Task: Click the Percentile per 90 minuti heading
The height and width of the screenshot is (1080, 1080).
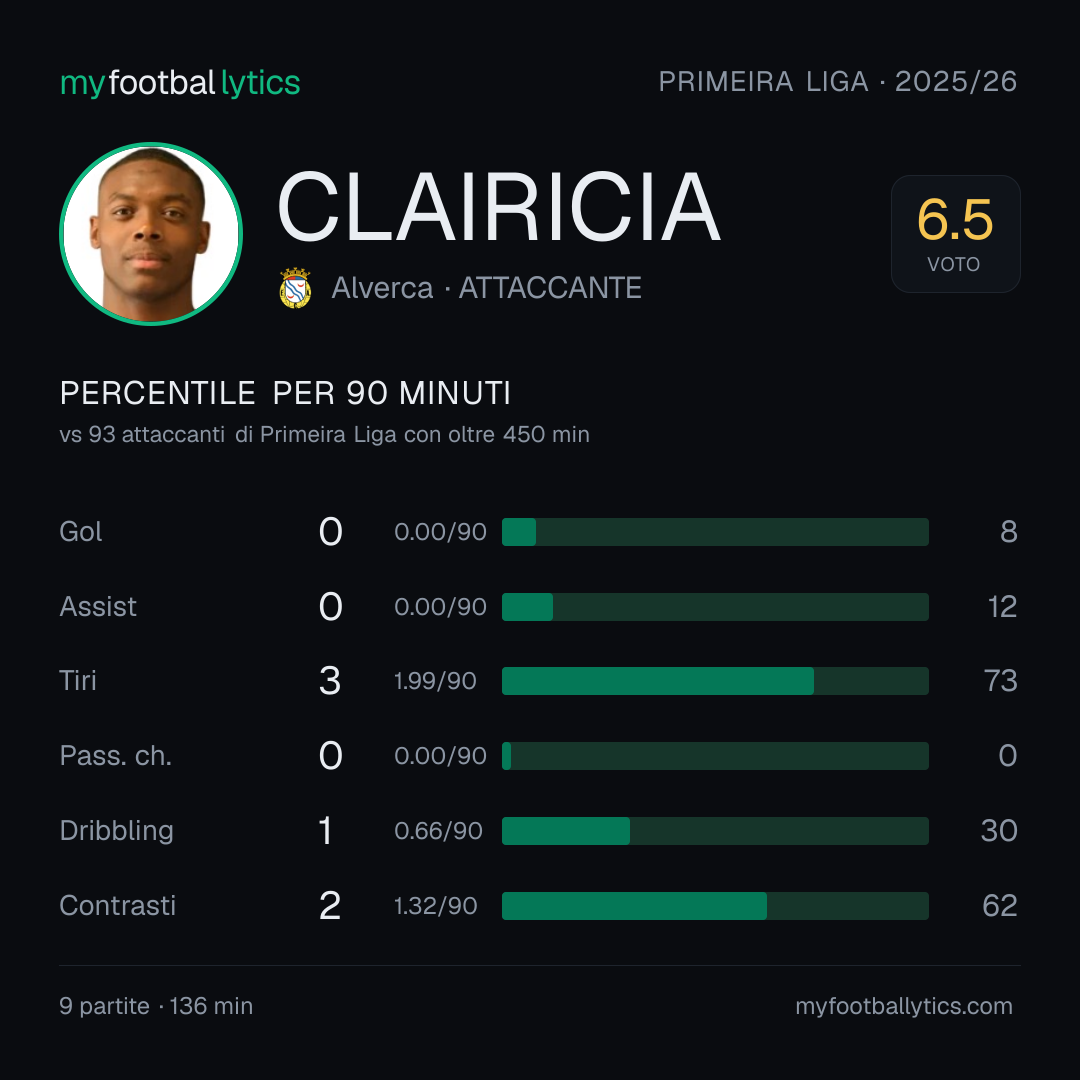Action: (x=285, y=393)
